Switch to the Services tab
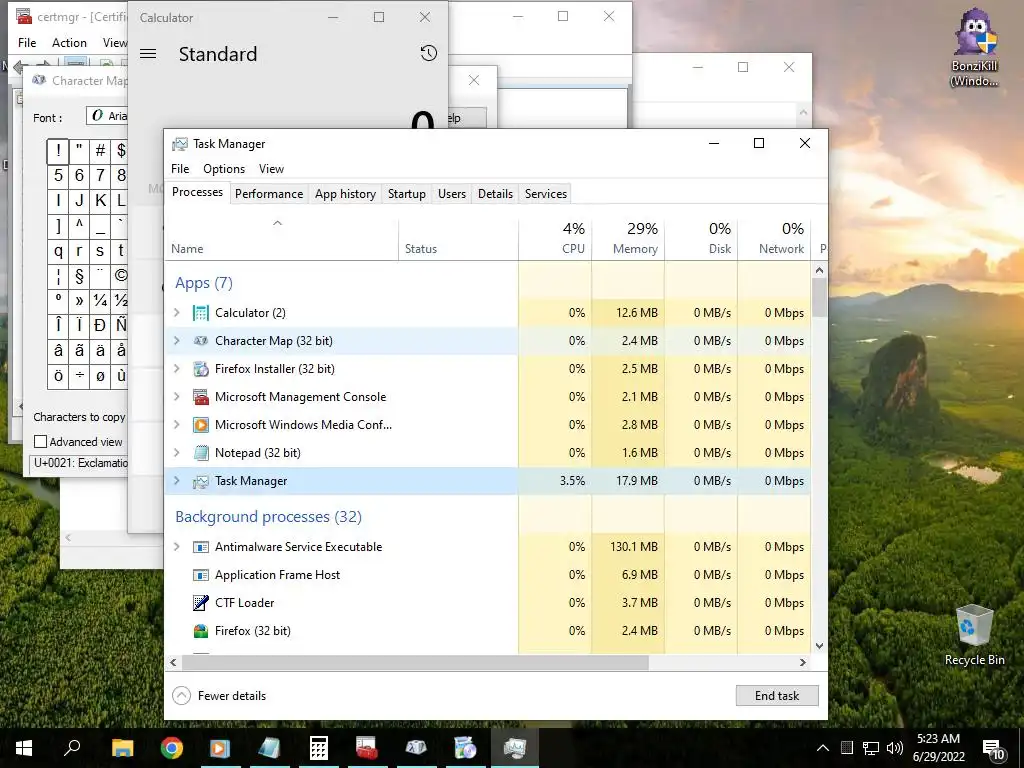The image size is (1024, 768). coord(546,194)
